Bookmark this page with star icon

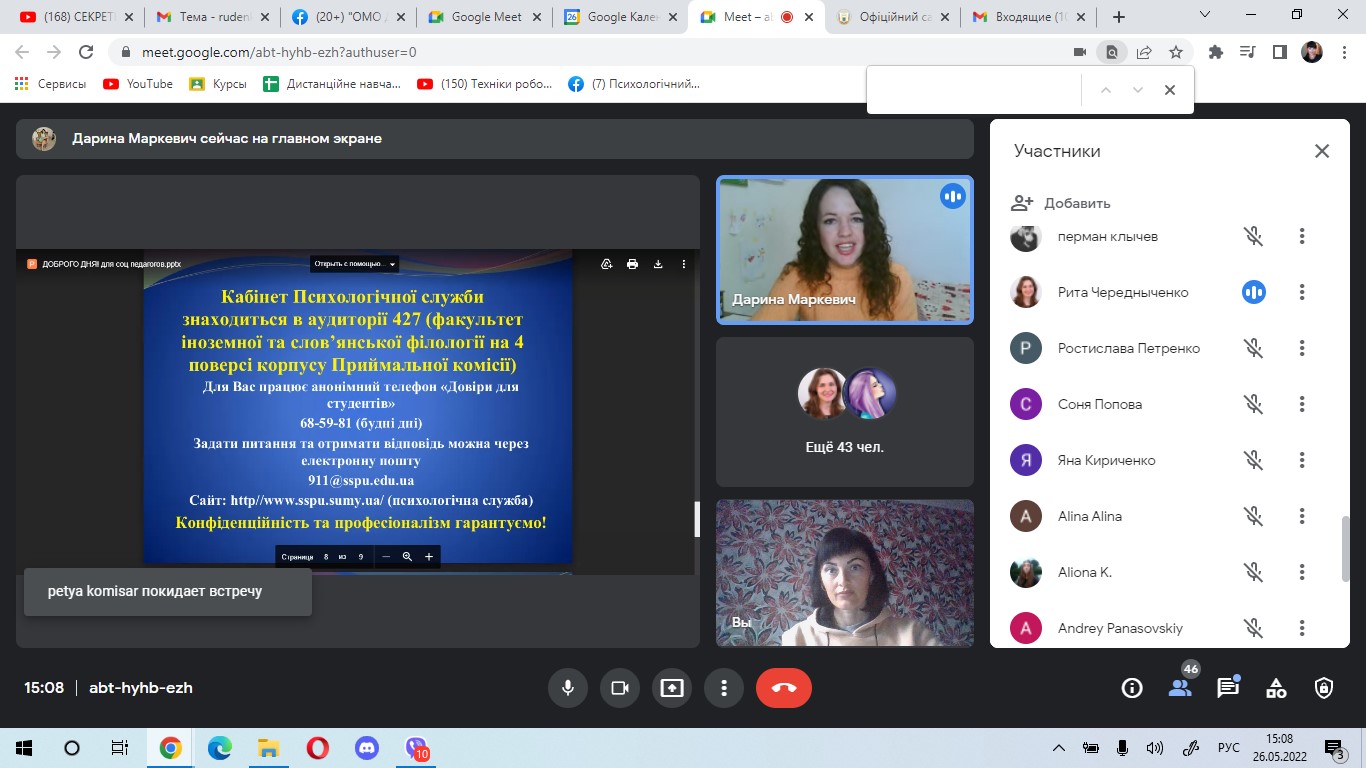point(1176,52)
